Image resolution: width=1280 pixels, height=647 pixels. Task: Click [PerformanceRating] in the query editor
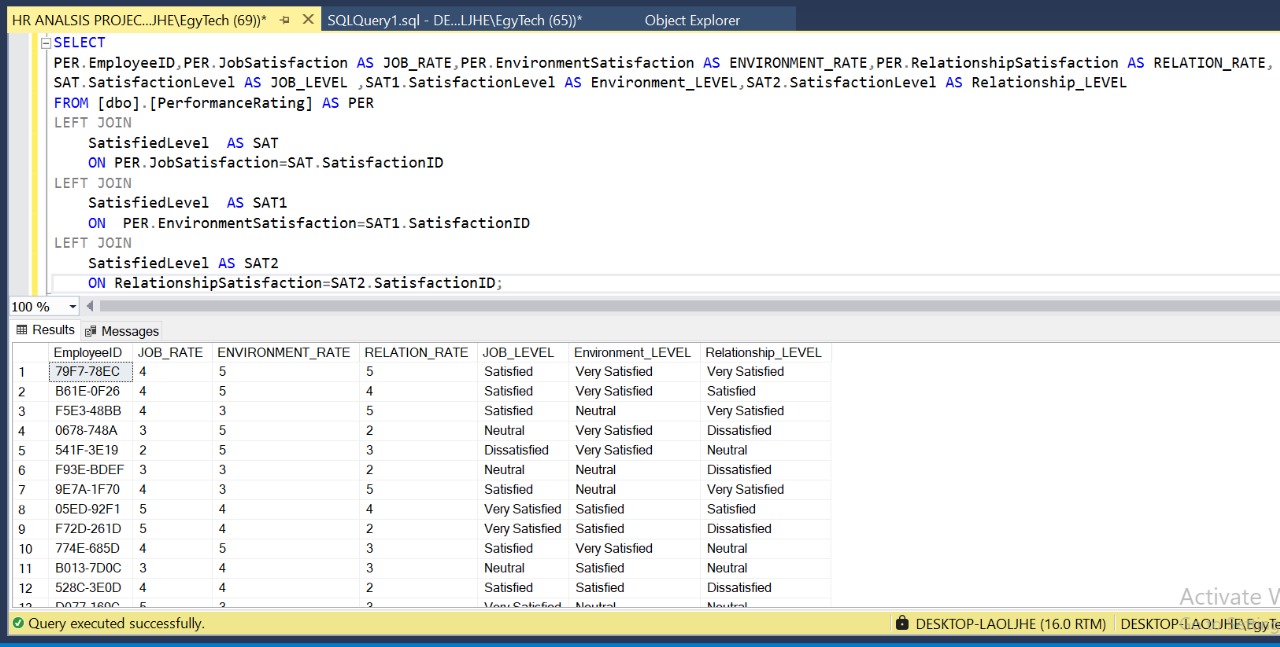(x=230, y=103)
